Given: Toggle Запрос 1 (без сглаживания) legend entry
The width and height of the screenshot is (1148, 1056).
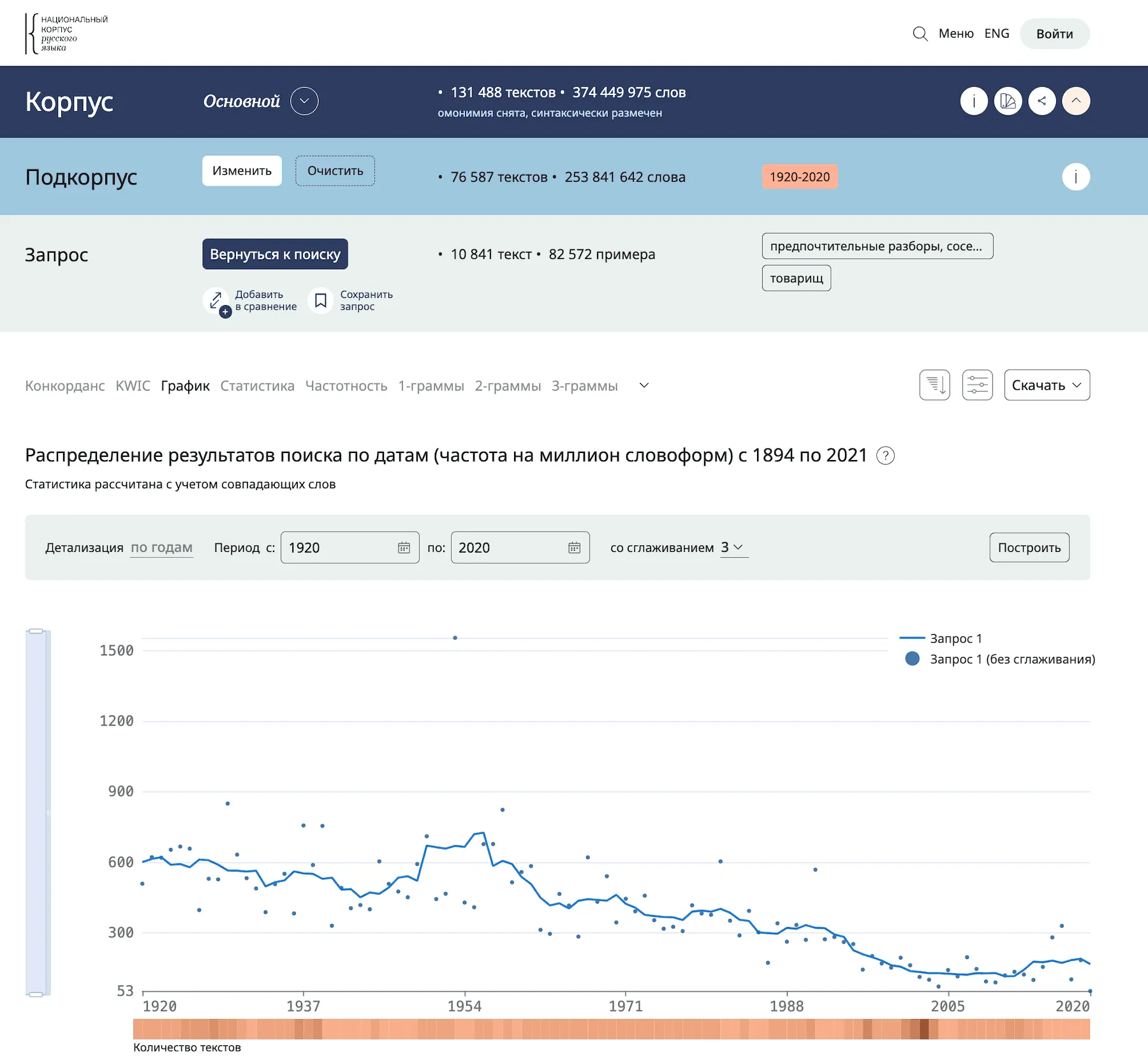Looking at the screenshot, I should pyautogui.click(x=999, y=659).
